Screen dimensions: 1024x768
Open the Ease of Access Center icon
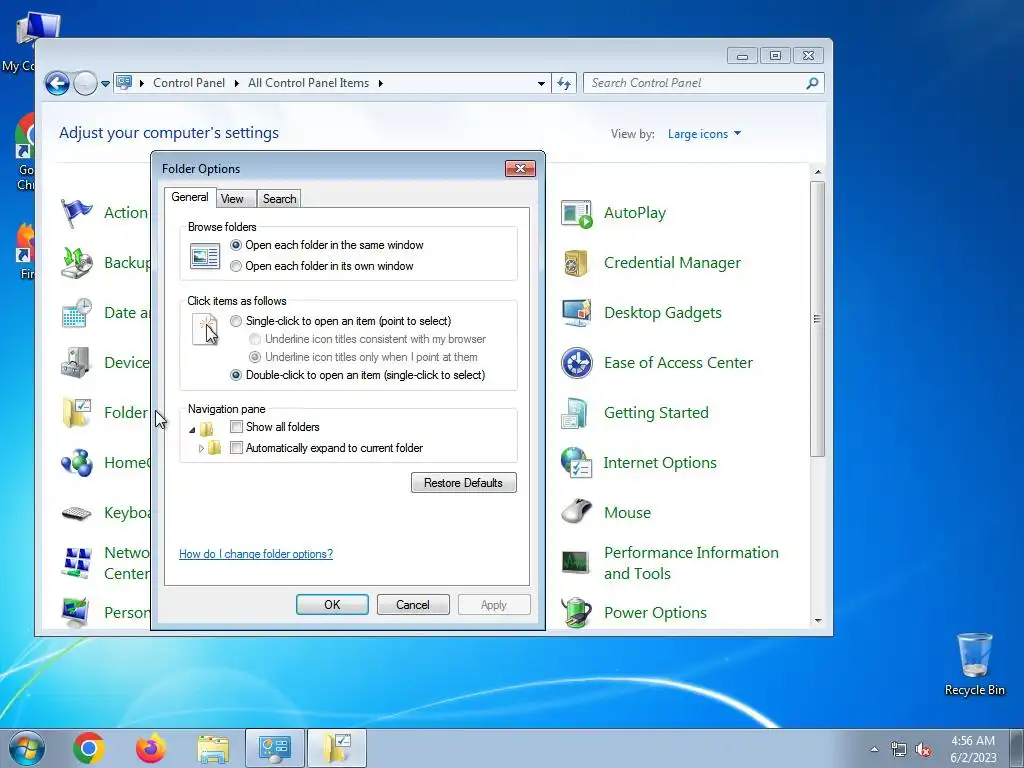(x=577, y=363)
